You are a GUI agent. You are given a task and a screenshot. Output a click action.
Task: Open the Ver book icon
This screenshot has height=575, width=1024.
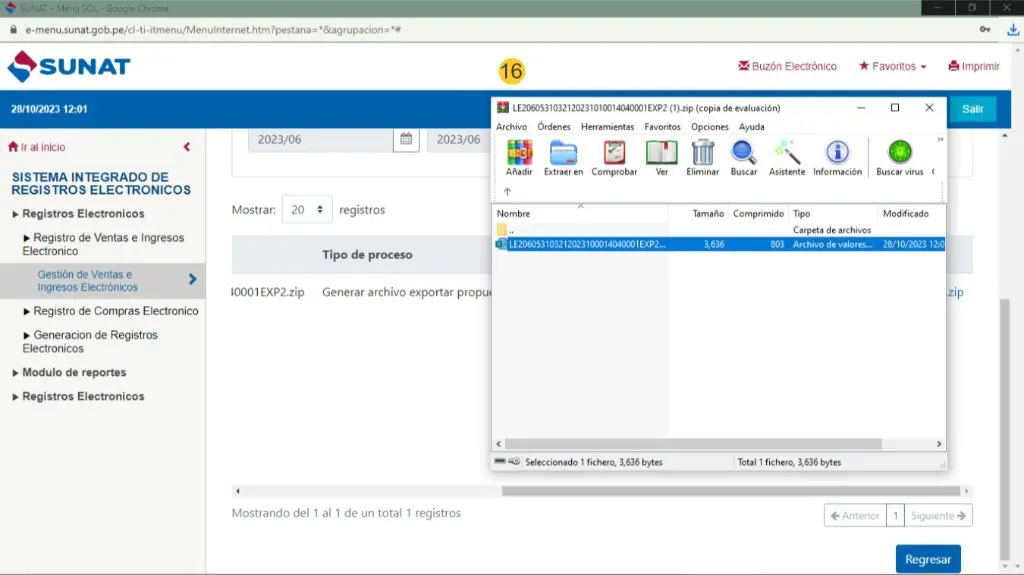661,153
